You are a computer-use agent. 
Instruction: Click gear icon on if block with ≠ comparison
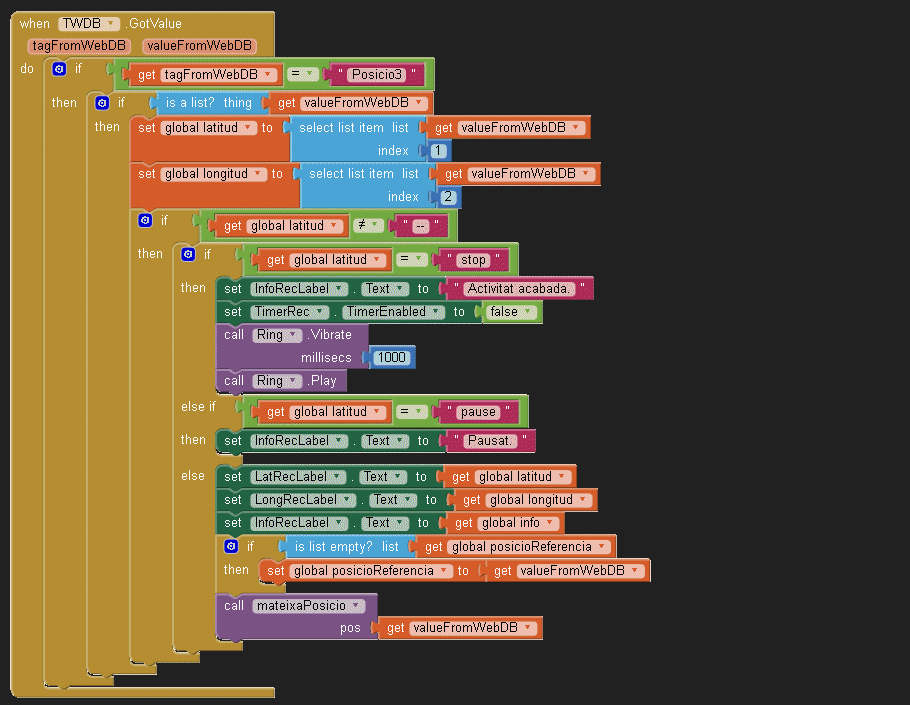coord(145,220)
